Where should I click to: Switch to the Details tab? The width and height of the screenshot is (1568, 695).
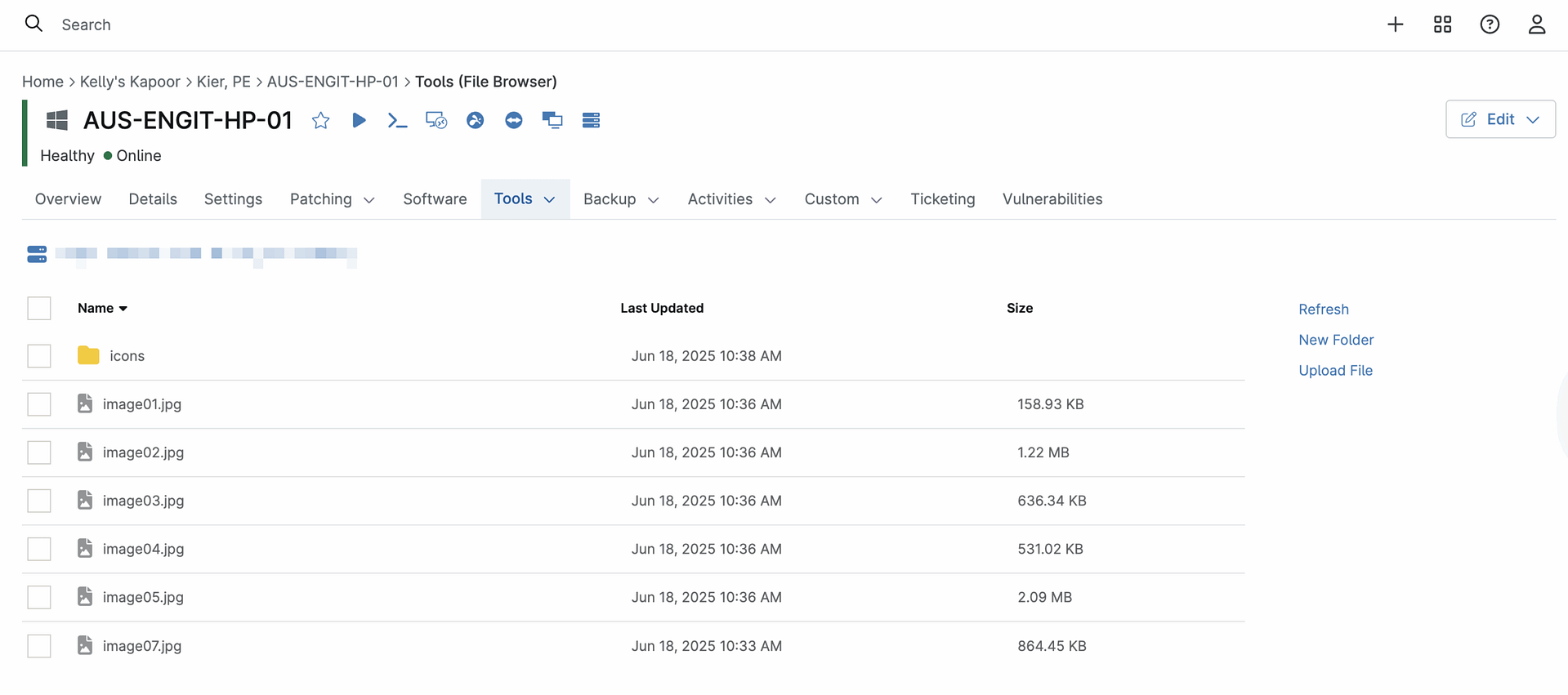click(153, 199)
